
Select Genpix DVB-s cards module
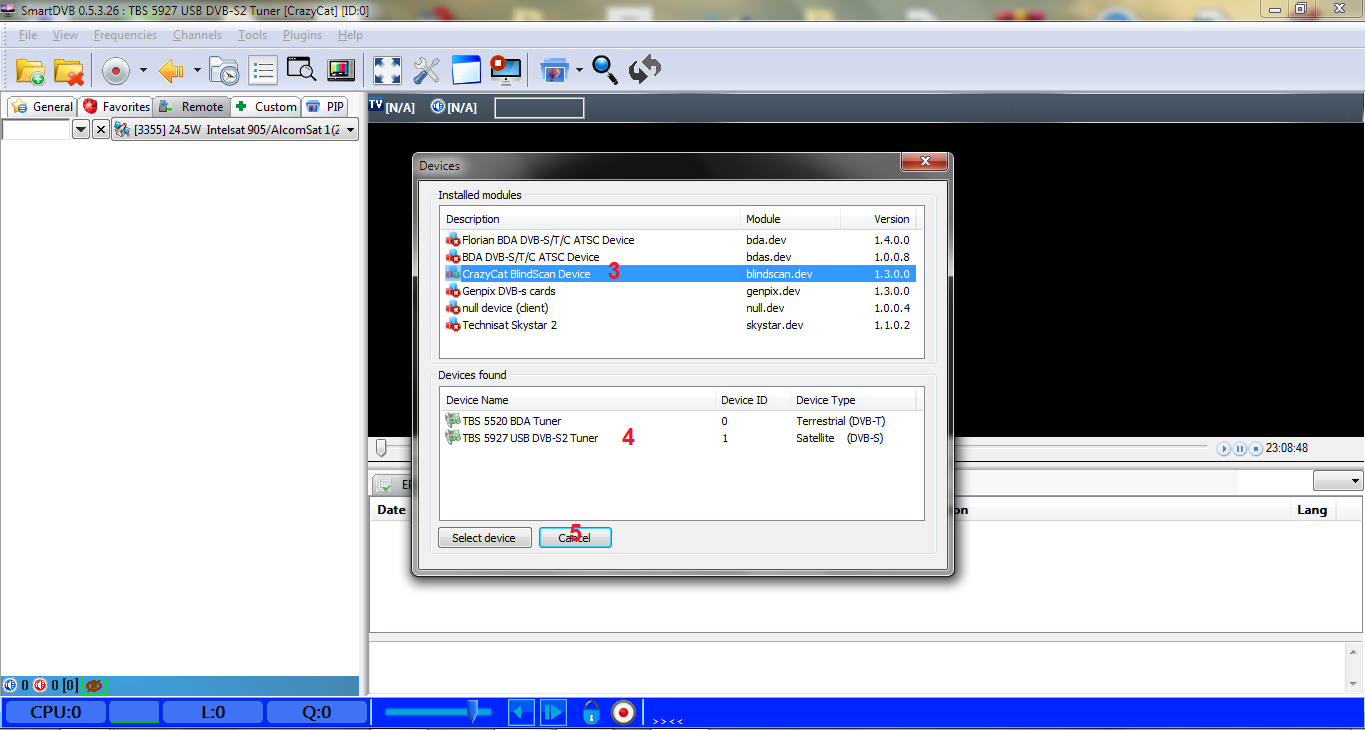[x=680, y=291]
